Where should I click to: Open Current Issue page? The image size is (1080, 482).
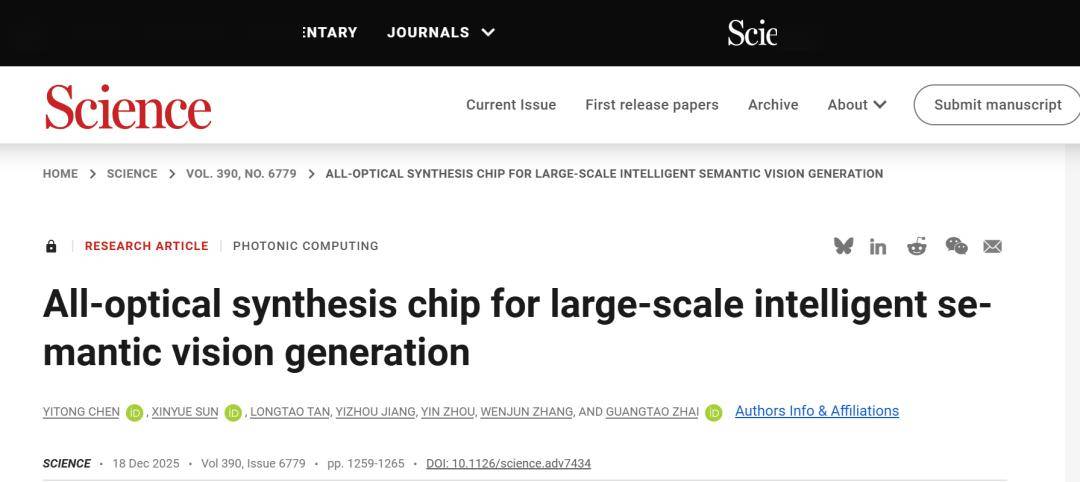[511, 105]
